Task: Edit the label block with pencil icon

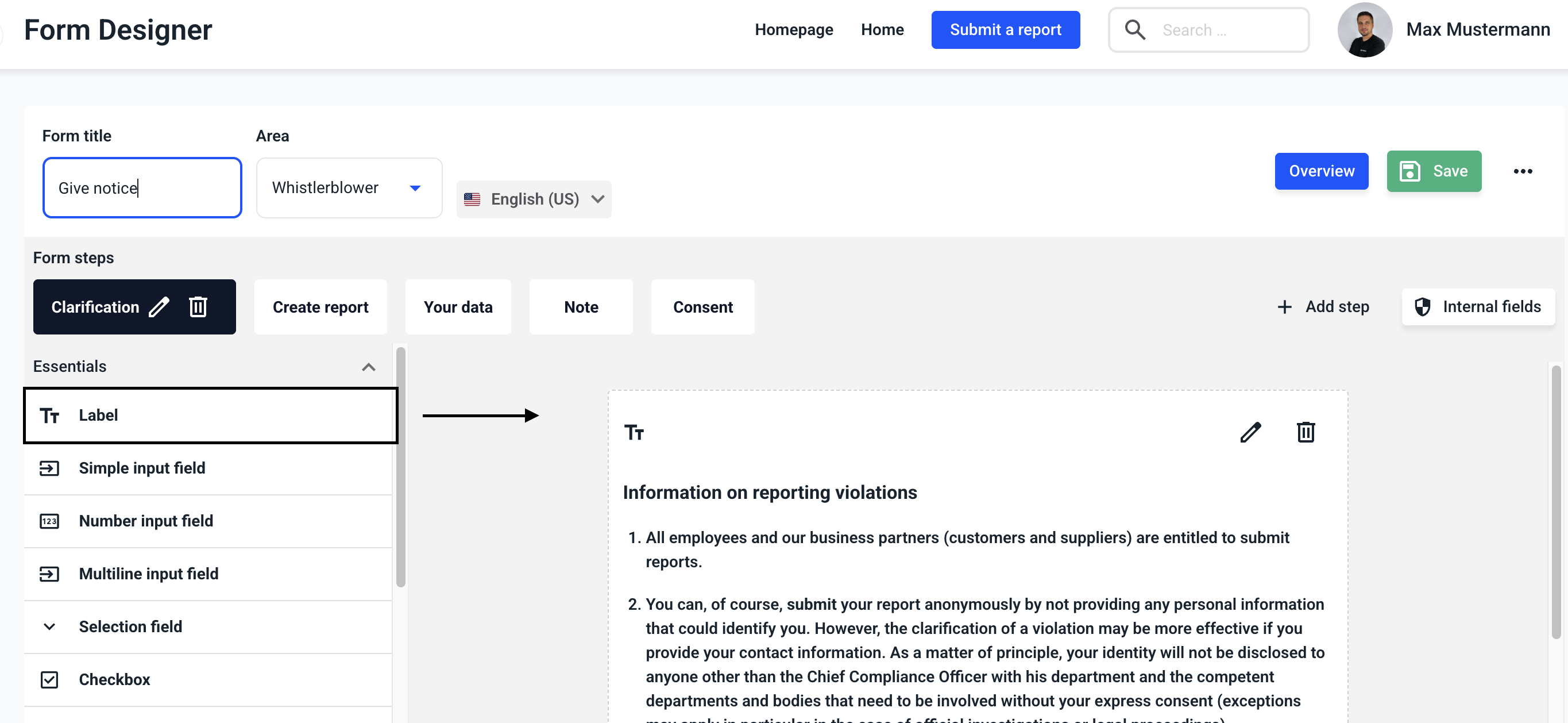Action: pyautogui.click(x=1250, y=432)
